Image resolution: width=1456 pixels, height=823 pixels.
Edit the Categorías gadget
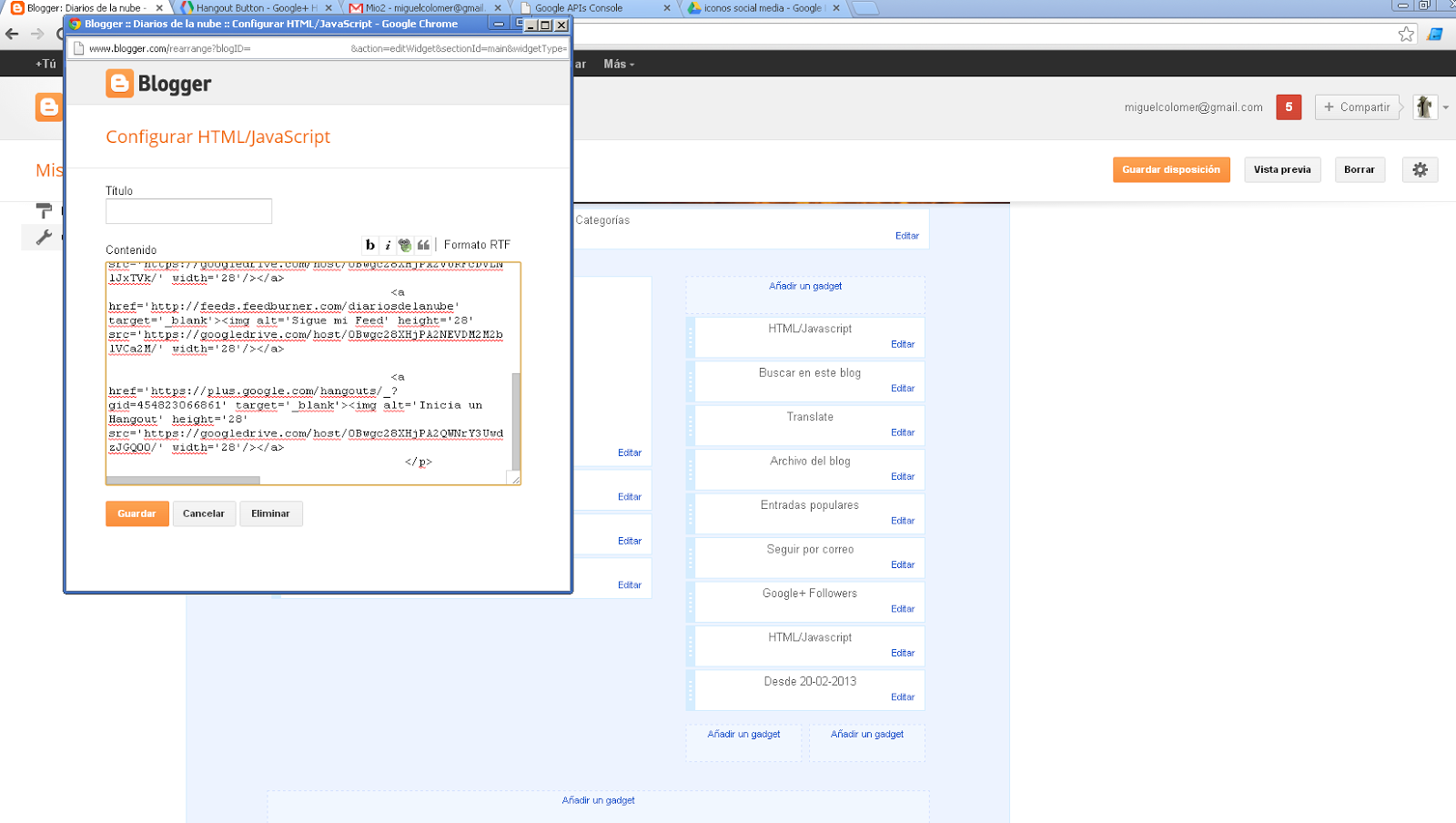coord(906,236)
